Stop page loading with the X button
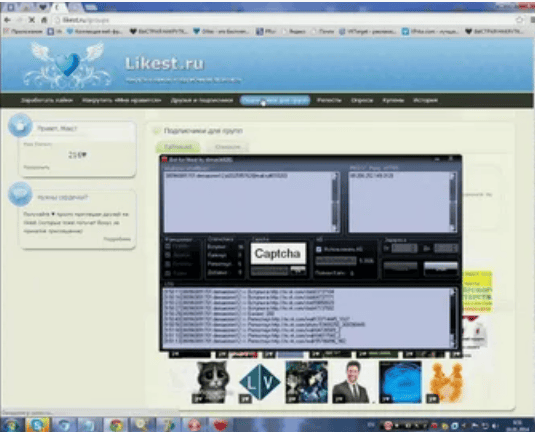 [32, 20]
